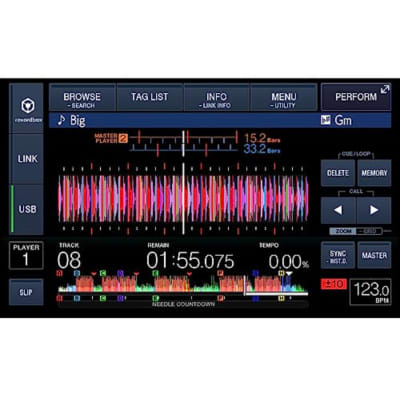Tap the tempo value 0.00%
Viewport: 400px width, 400px height.
(x=289, y=262)
